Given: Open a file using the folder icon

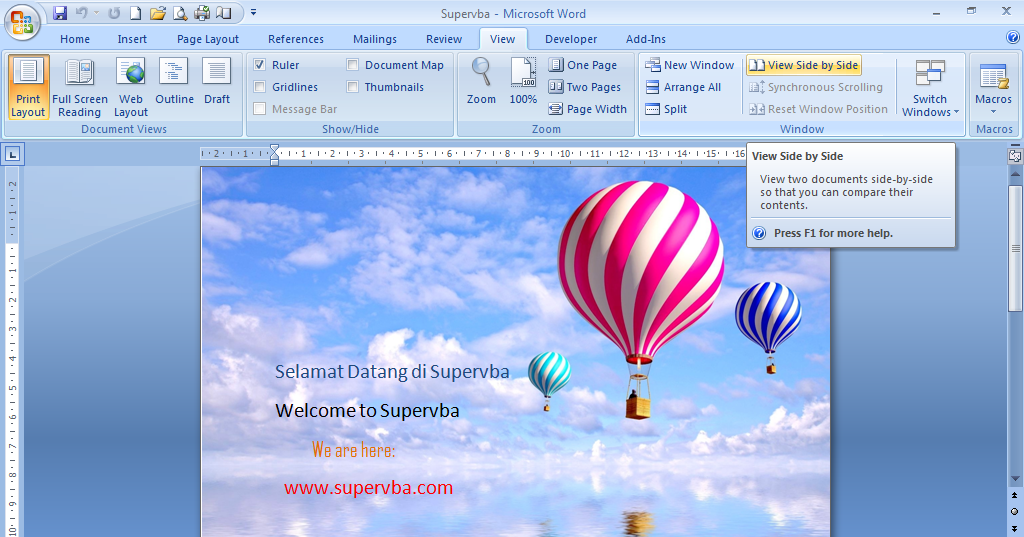Looking at the screenshot, I should pyautogui.click(x=157, y=13).
